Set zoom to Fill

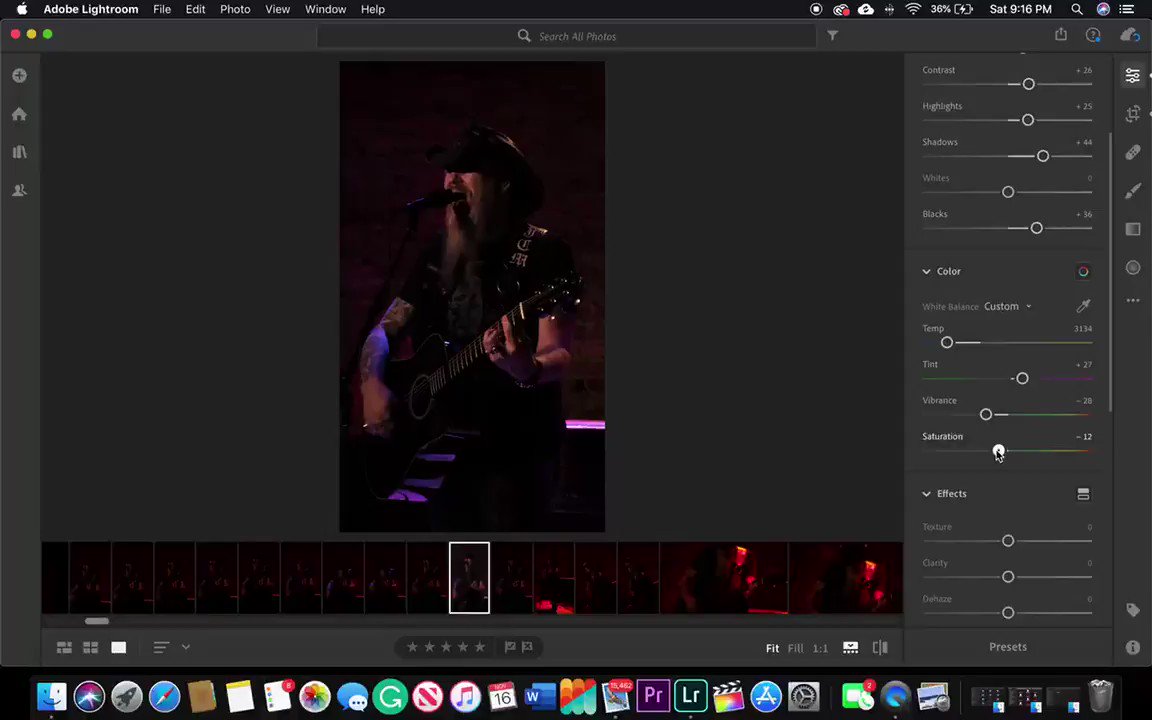796,648
